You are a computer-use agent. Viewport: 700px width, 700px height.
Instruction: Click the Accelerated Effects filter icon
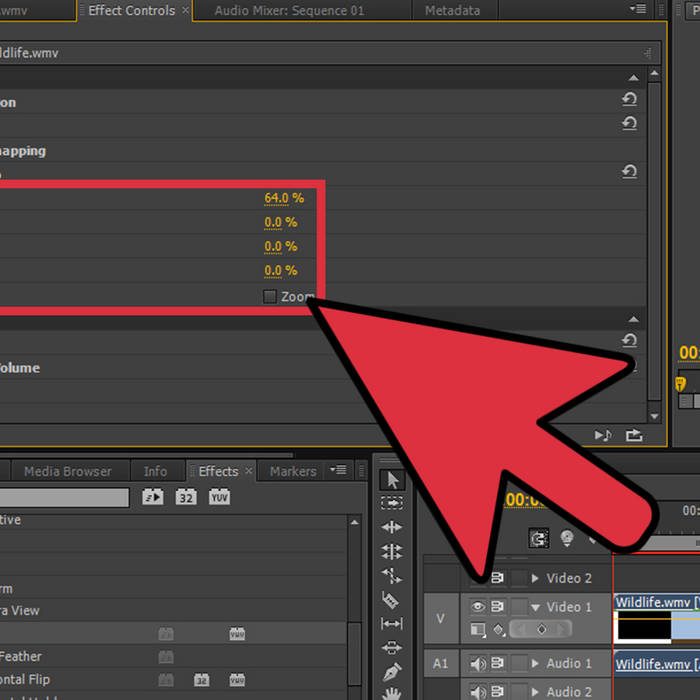[x=152, y=497]
